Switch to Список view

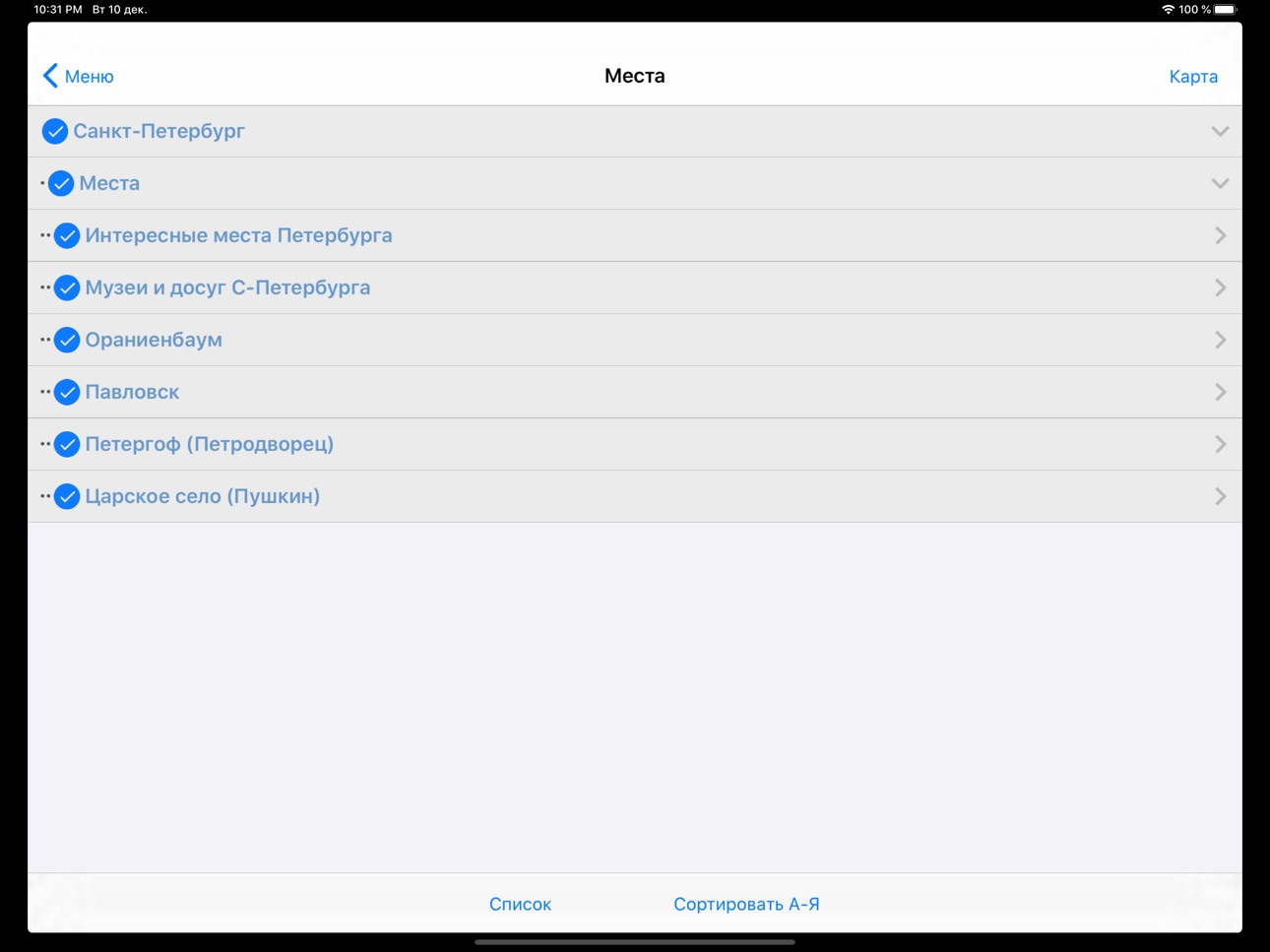(520, 904)
